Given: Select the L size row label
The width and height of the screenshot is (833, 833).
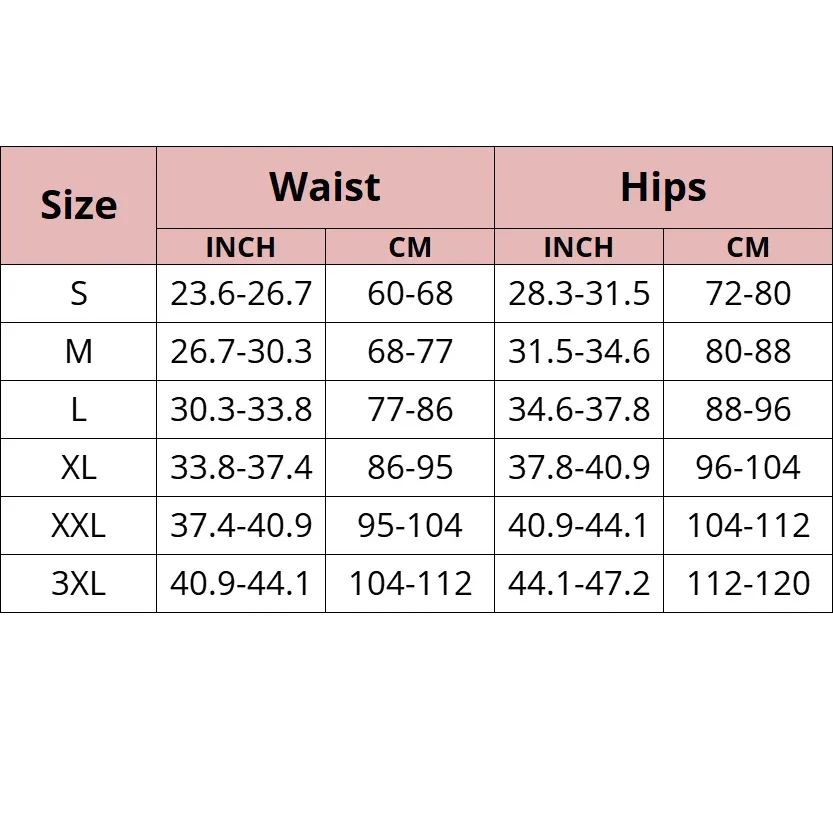Looking at the screenshot, I should coord(78,410).
